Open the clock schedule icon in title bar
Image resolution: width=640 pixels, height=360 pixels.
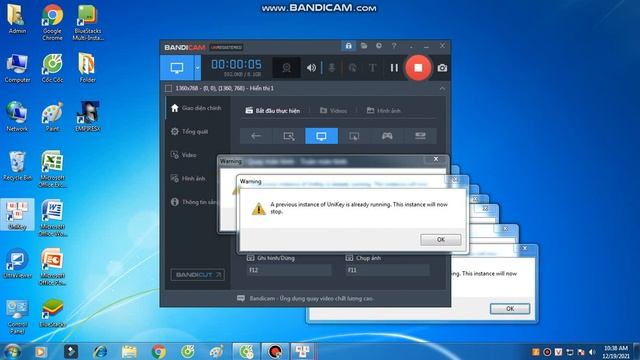pyautogui.click(x=379, y=46)
